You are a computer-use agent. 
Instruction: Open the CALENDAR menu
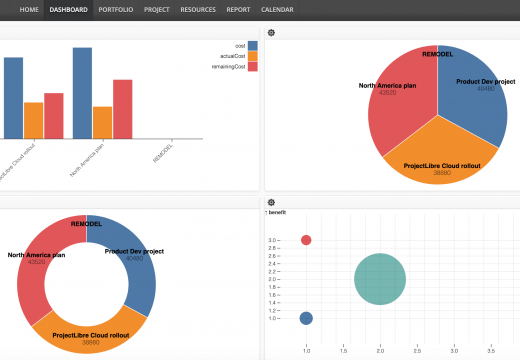(277, 10)
